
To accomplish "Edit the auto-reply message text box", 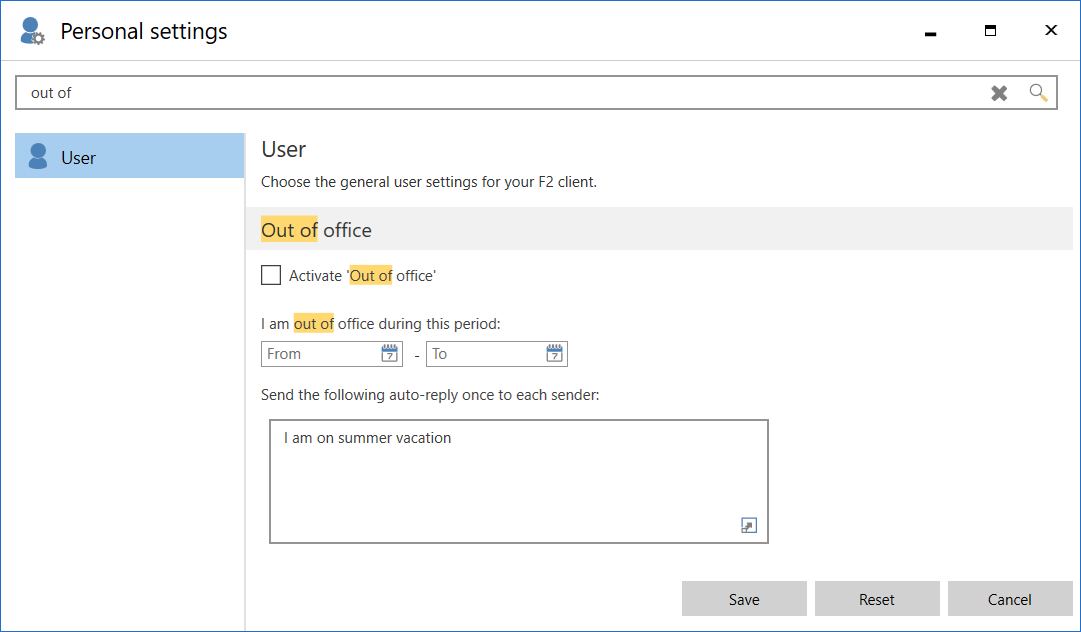I will pyautogui.click(x=518, y=481).
